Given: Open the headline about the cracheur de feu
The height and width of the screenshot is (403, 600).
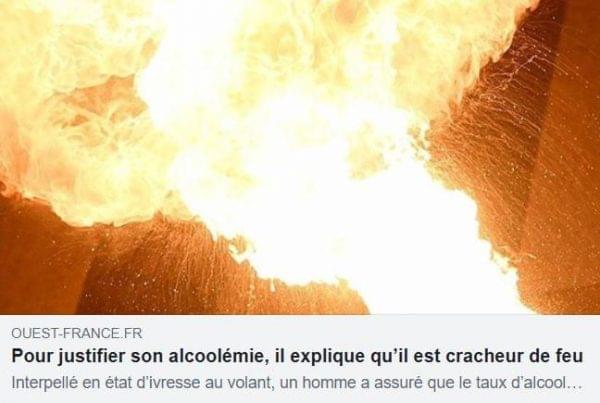Looking at the screenshot, I should tap(297, 356).
